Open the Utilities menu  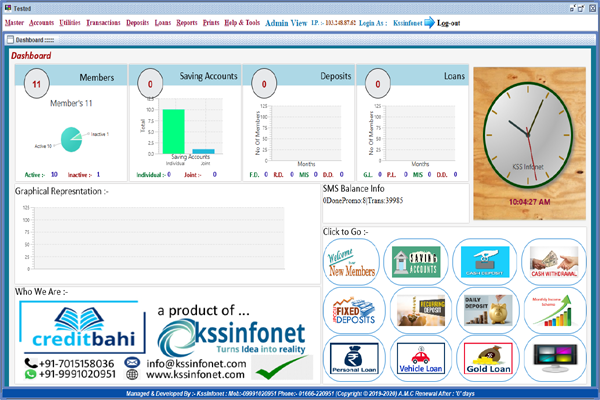click(70, 23)
